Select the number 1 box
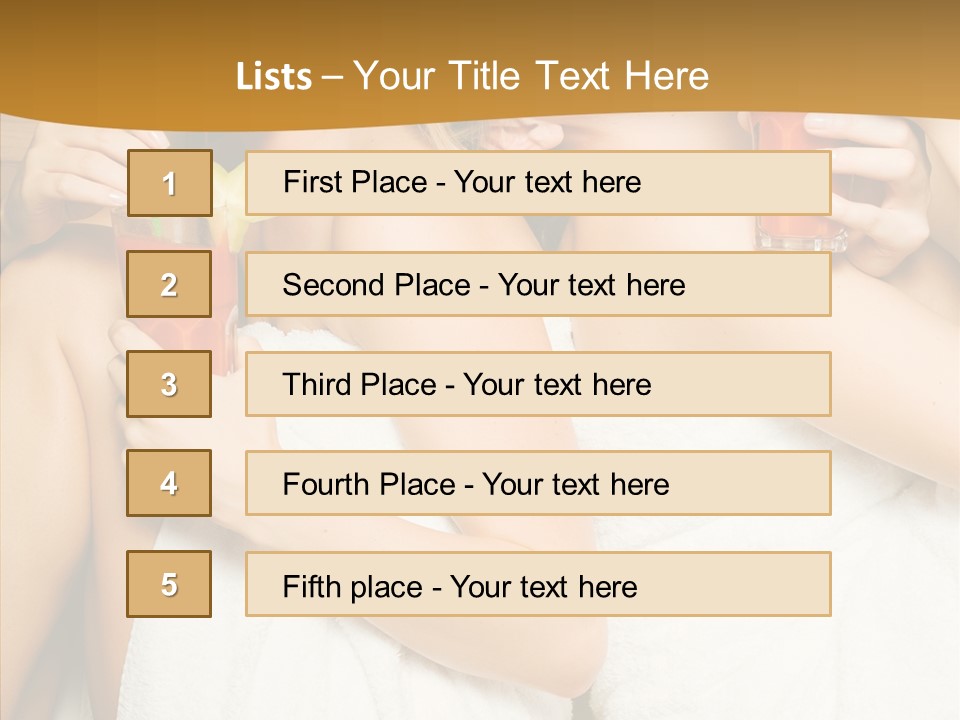 click(169, 183)
